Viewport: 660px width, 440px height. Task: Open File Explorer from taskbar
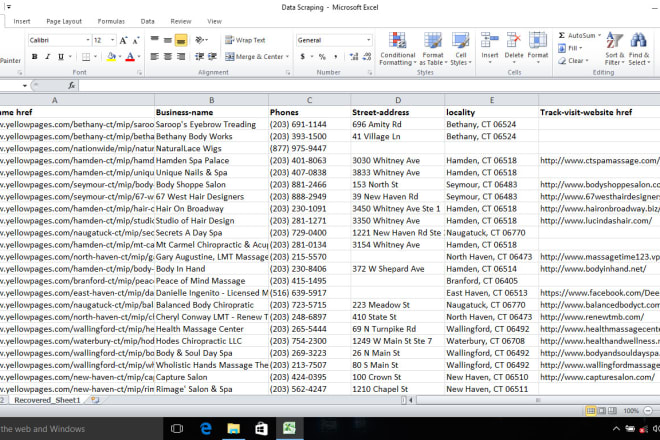234,429
